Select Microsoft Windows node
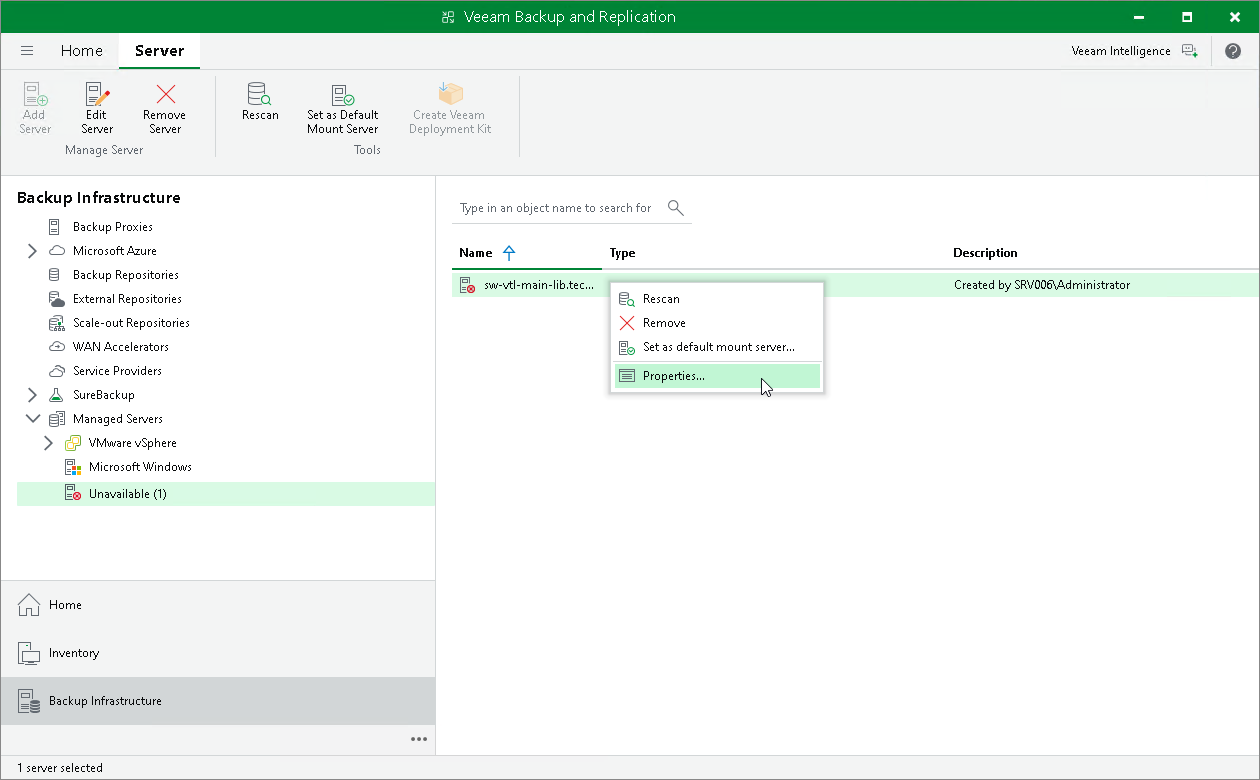The image size is (1260, 780). 140,467
